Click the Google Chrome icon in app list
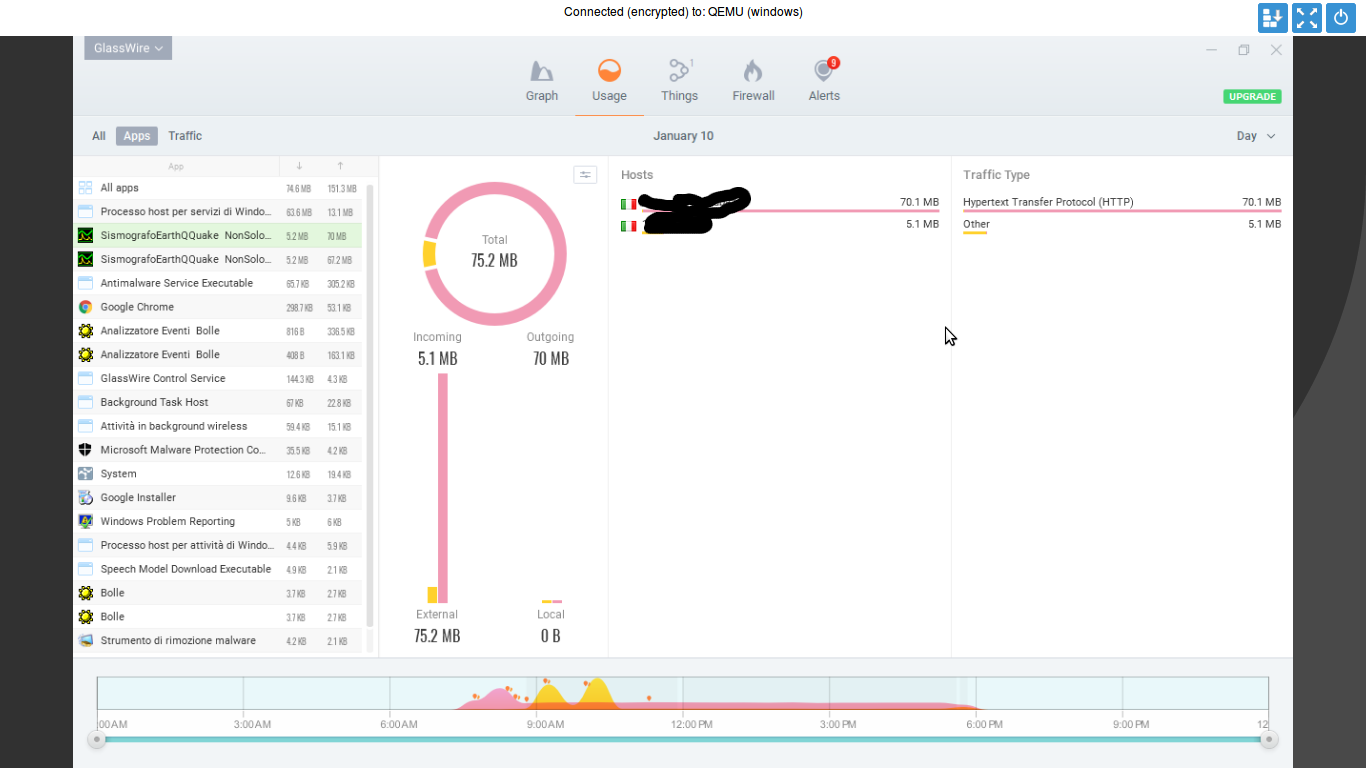Viewport: 1366px width, 768px height. (85, 307)
